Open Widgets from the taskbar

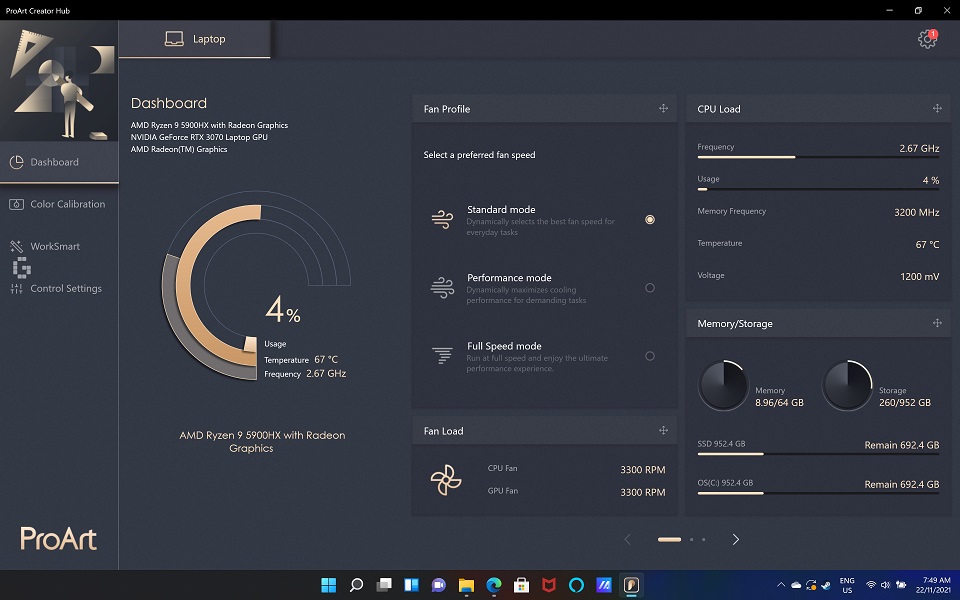411,585
